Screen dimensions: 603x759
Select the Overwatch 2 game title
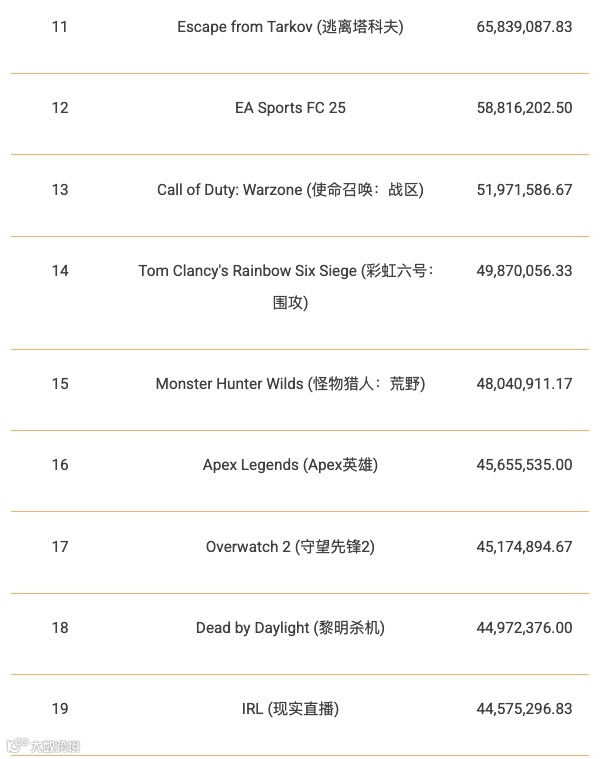[x=290, y=546]
